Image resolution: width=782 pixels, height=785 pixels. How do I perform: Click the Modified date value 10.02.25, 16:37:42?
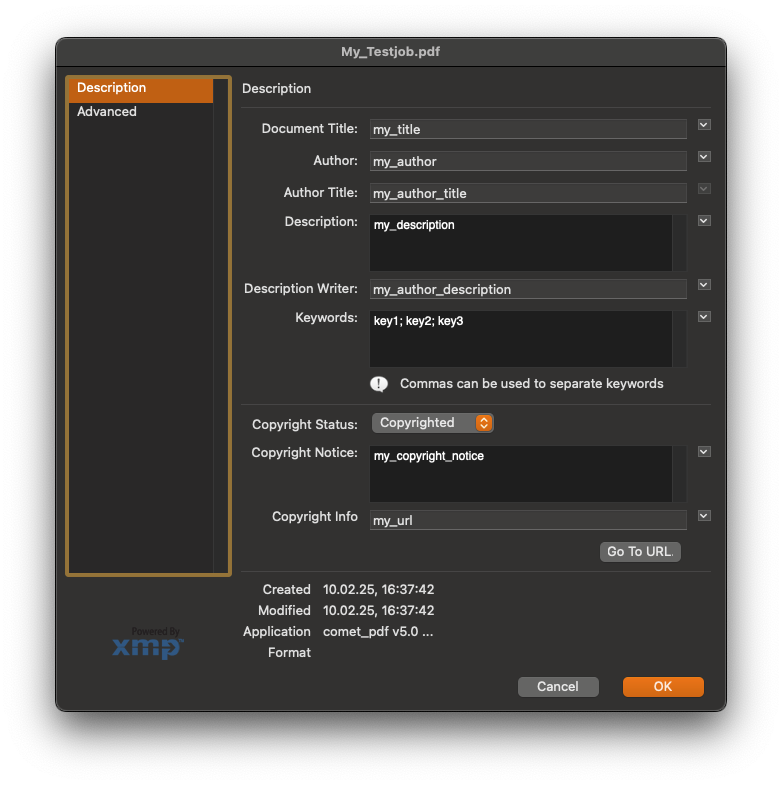pyautogui.click(x=378, y=610)
